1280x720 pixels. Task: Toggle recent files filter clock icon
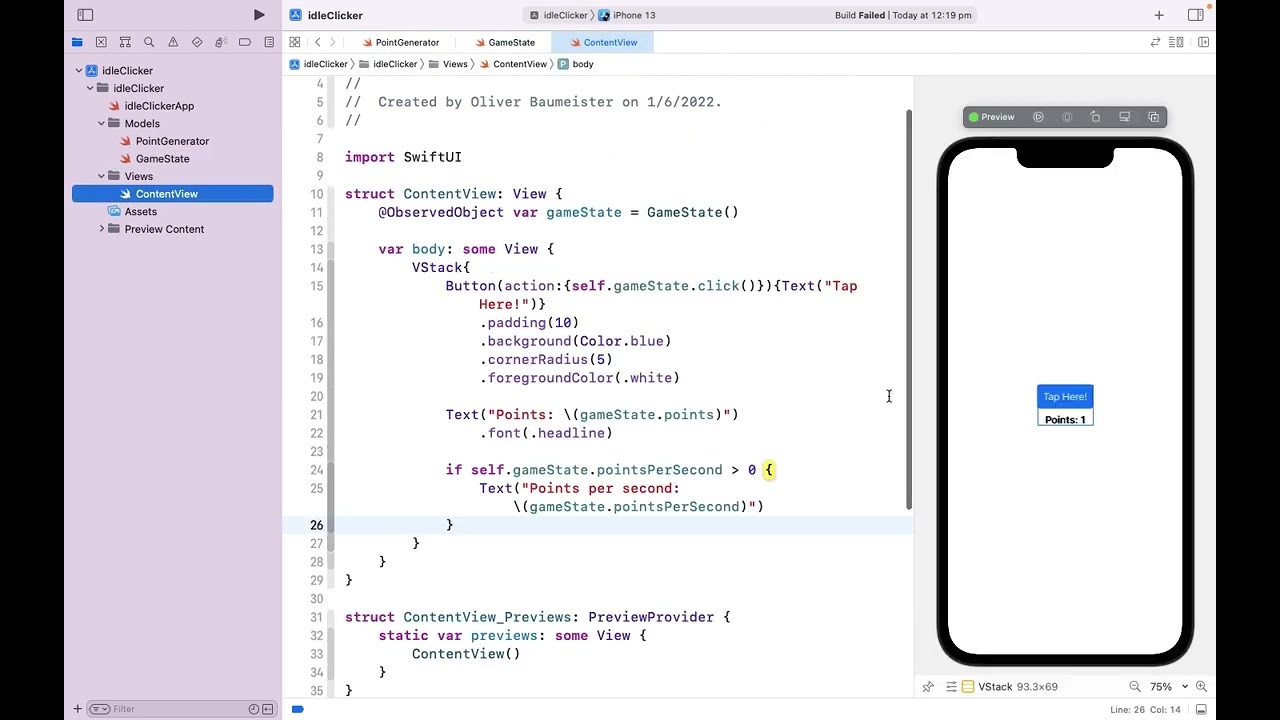pos(253,709)
